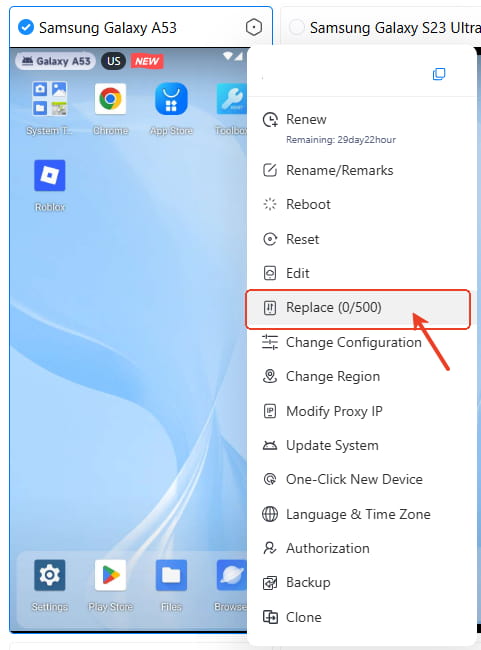Image resolution: width=481 pixels, height=650 pixels.
Task: Click Remaining: 29day22hour text
Action: point(341,140)
